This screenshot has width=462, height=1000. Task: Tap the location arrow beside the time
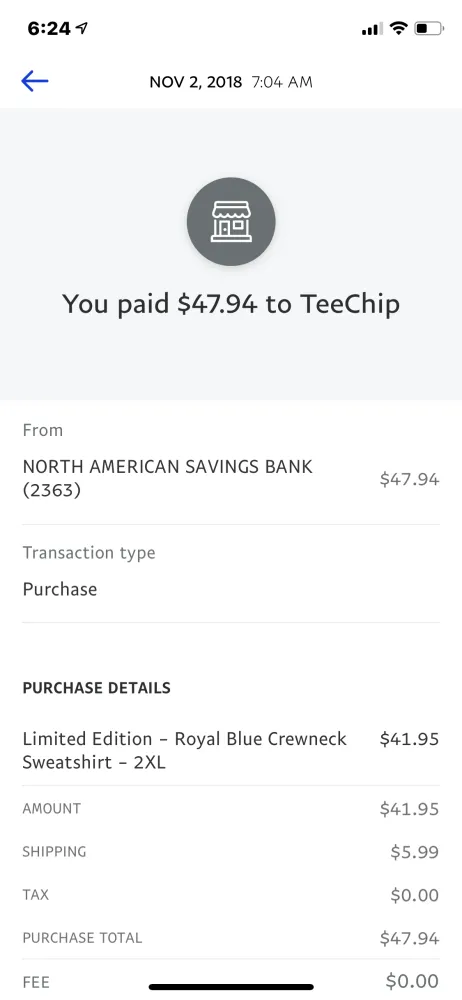coord(81,28)
